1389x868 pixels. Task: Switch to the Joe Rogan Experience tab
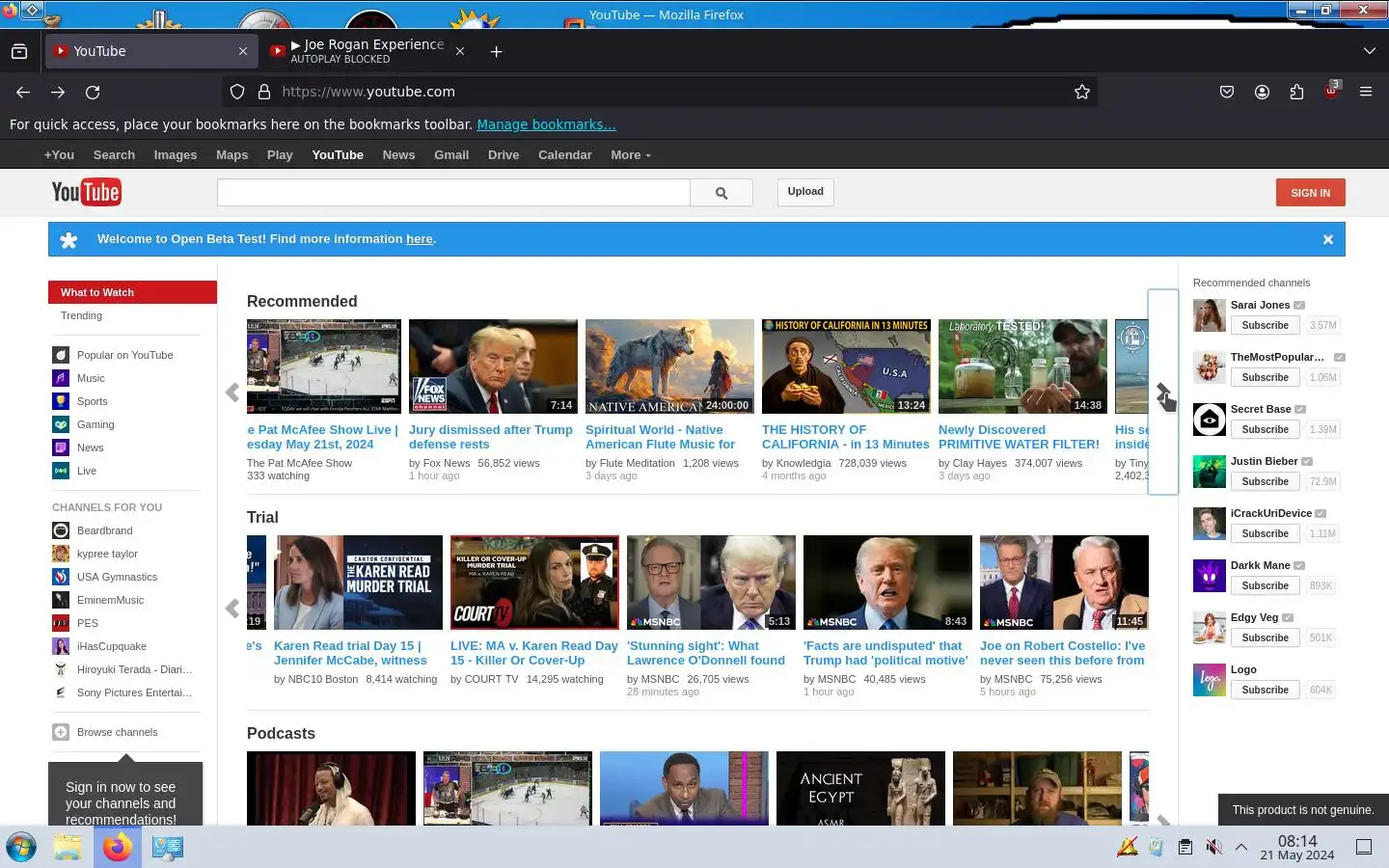click(x=368, y=51)
